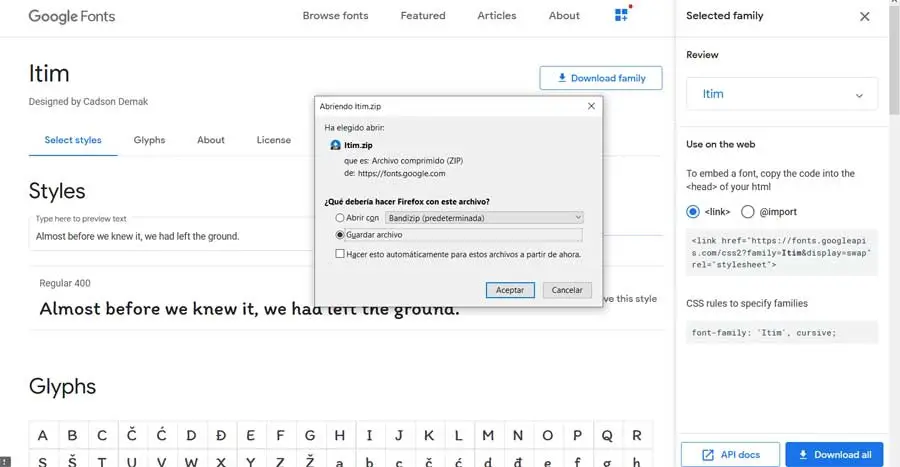The image size is (900, 467).
Task: Select glyph A in the glyph grid
Action: 42,435
